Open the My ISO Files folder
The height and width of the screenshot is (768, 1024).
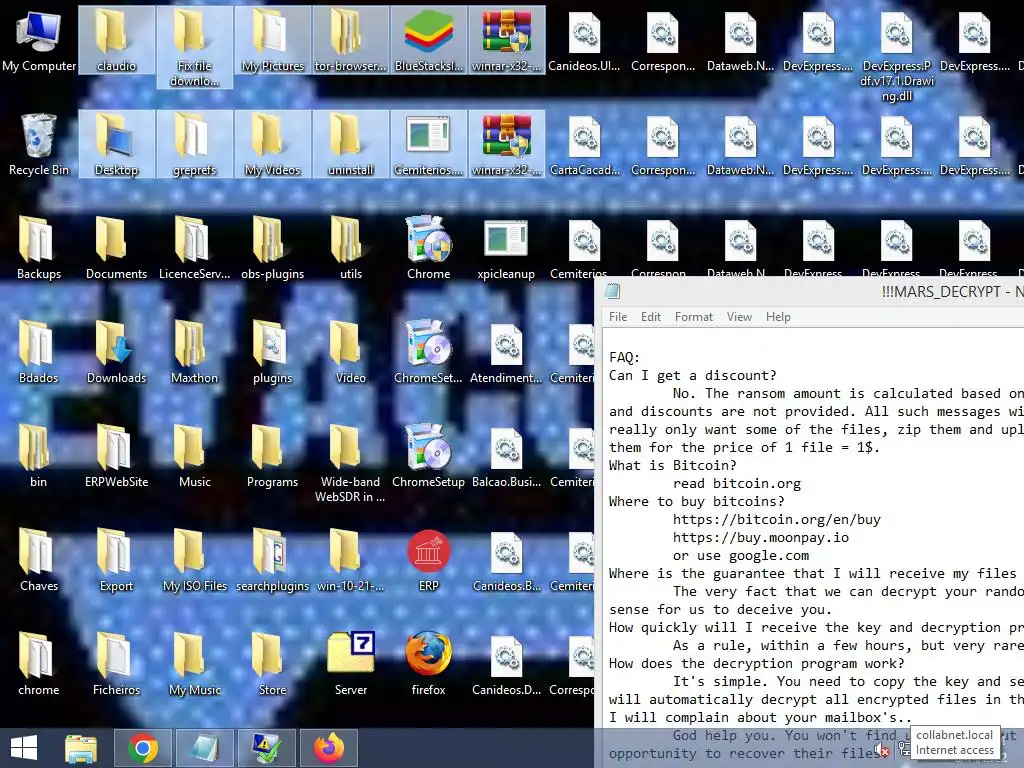click(x=195, y=560)
